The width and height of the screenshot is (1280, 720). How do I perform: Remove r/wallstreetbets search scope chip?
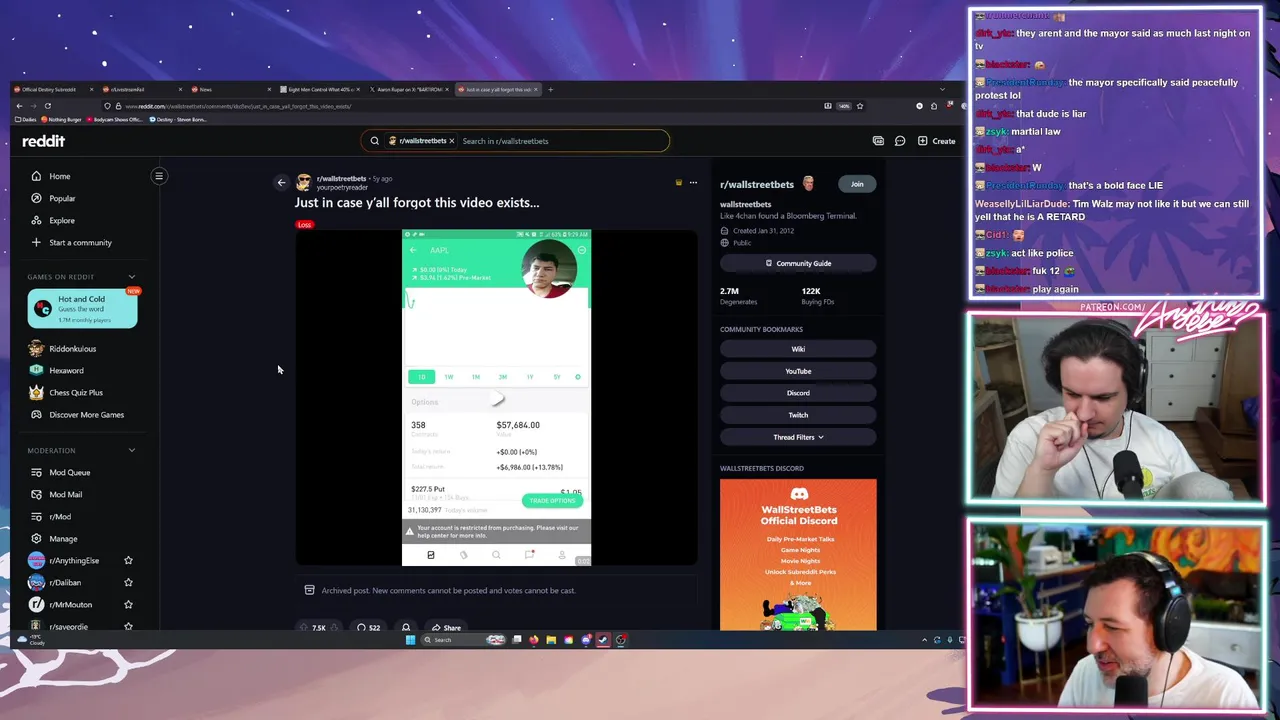coord(451,141)
